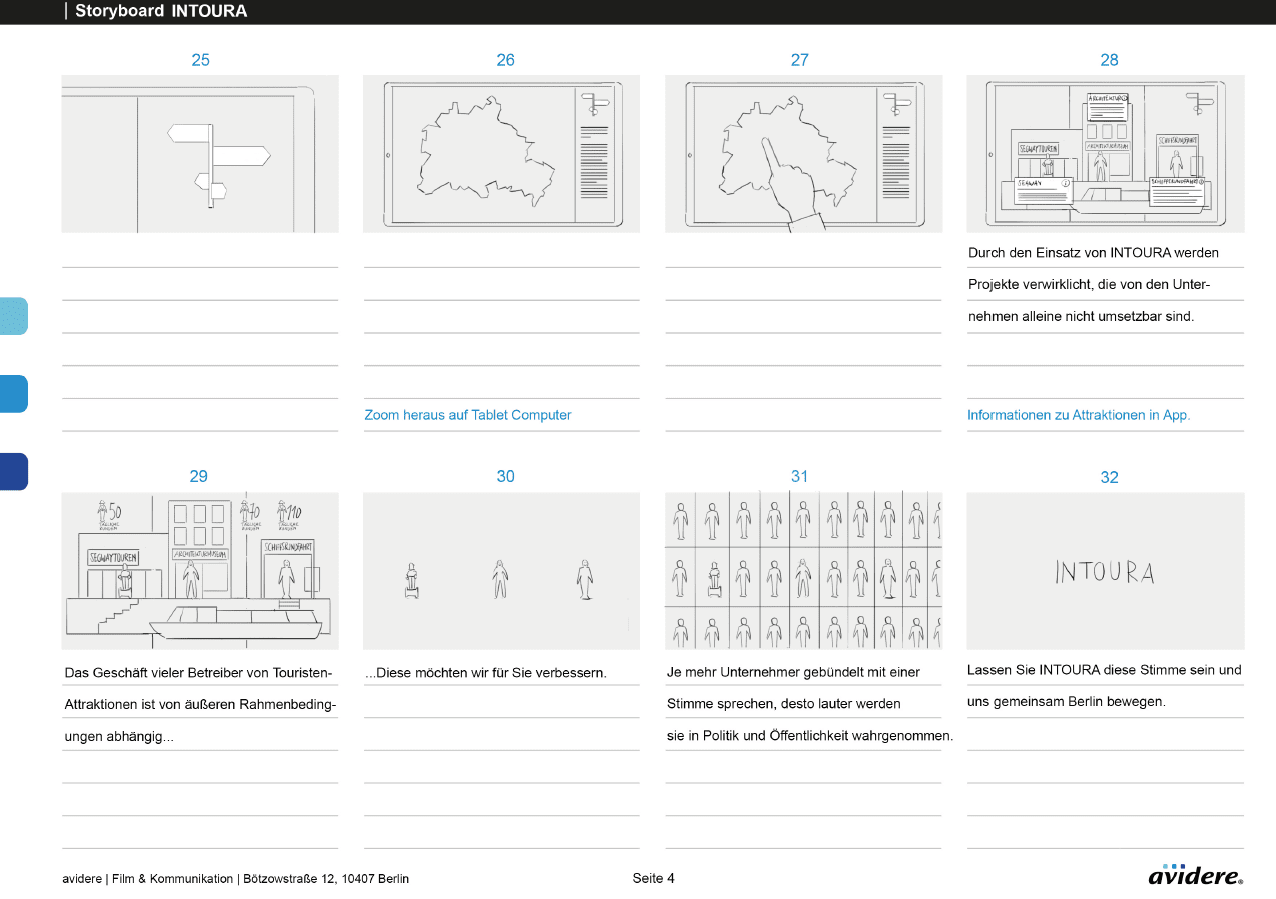Click the avidere logo
Viewport: 1276px width, 899px height.
[x=1196, y=875]
